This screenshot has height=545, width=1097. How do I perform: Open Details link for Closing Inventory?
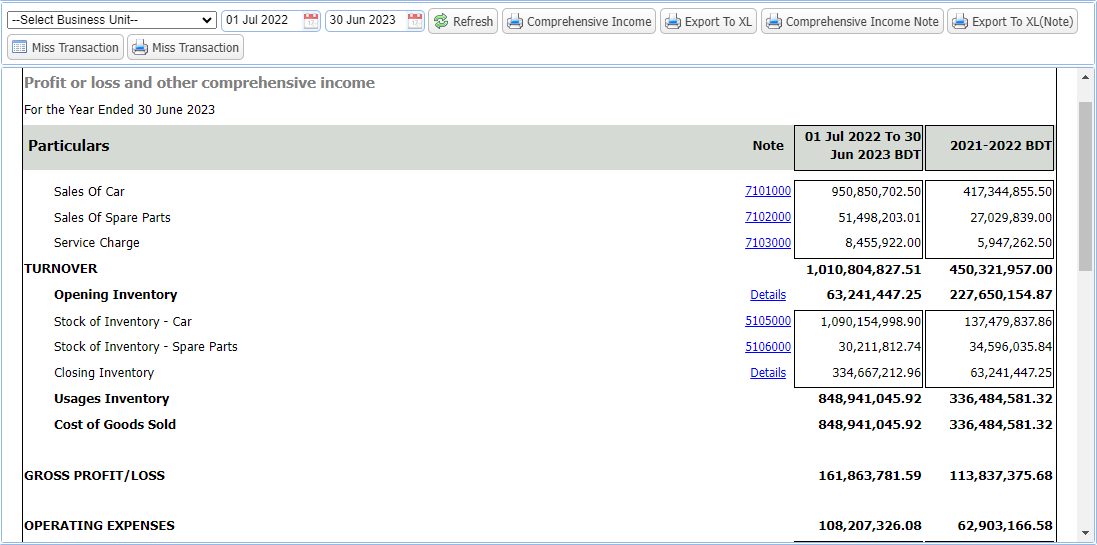(767, 373)
